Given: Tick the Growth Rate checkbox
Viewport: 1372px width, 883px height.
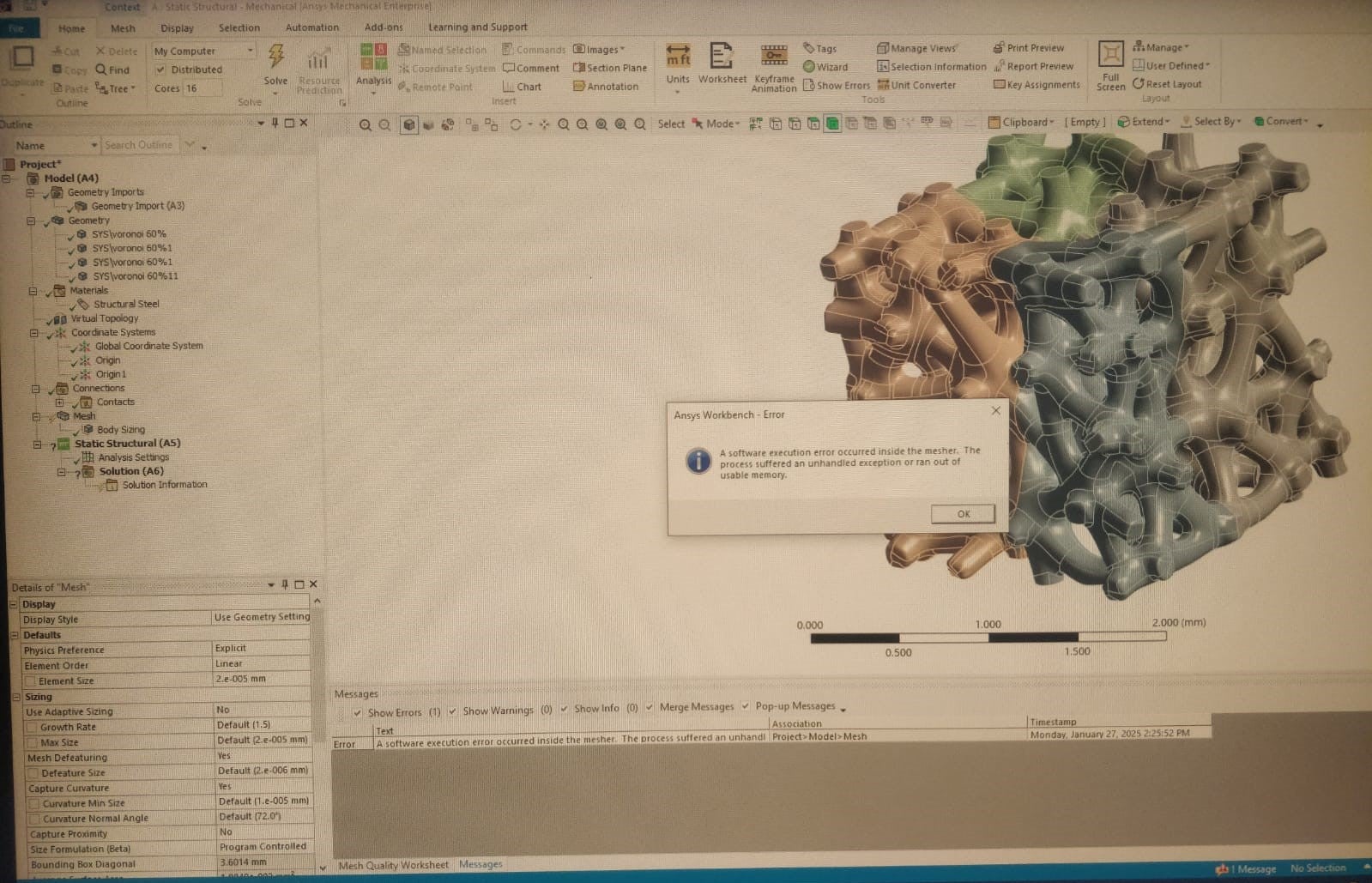Looking at the screenshot, I should pyautogui.click(x=33, y=728).
